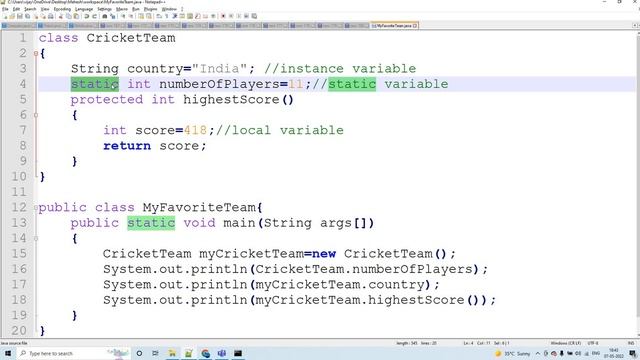Click the text highestScore() on line 5
640x360 pixels.
coord(238,100)
